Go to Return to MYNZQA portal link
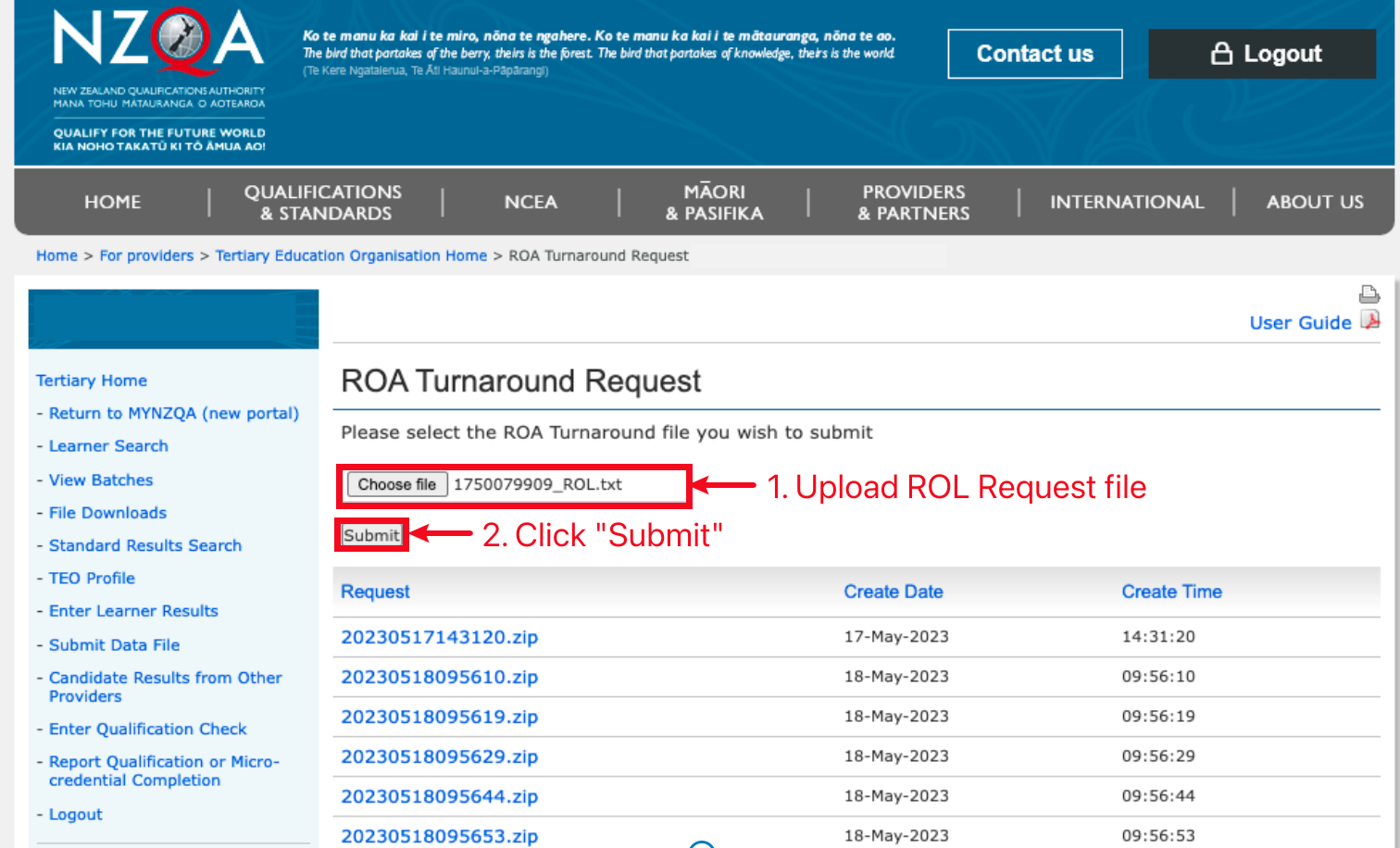Image resolution: width=1400 pixels, height=848 pixels. tap(173, 413)
